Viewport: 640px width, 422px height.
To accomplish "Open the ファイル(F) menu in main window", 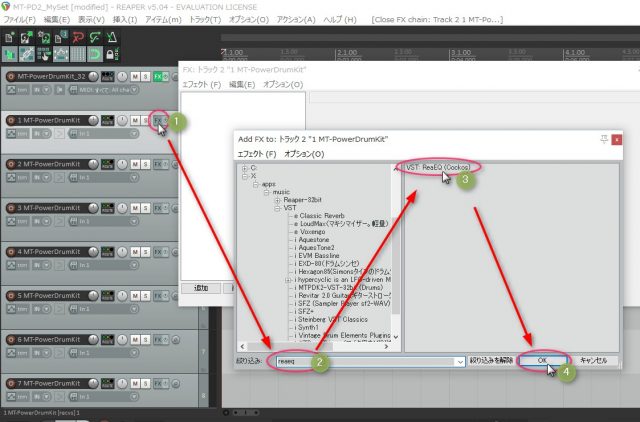I will (19, 20).
